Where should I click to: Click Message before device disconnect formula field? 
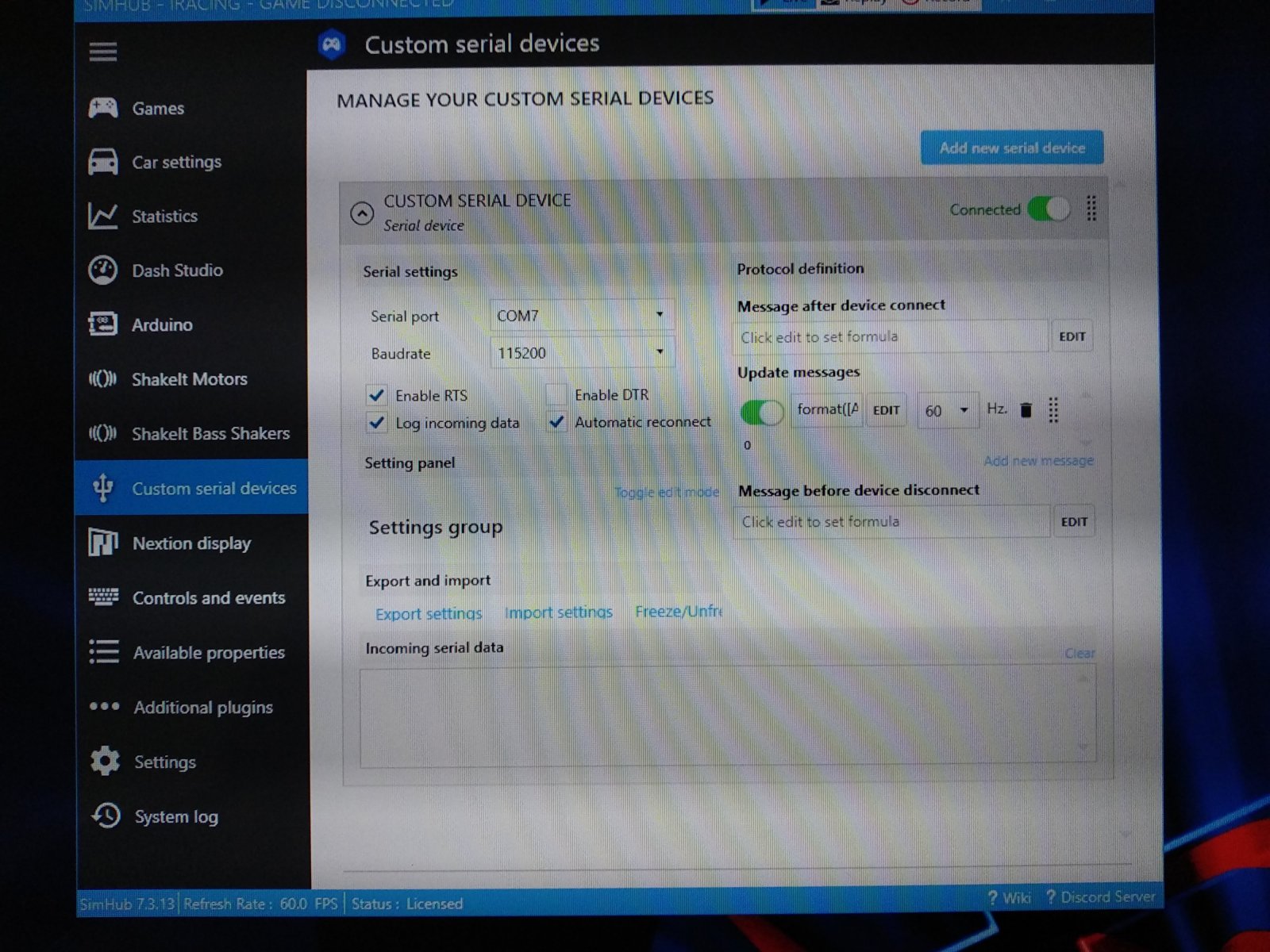click(891, 521)
